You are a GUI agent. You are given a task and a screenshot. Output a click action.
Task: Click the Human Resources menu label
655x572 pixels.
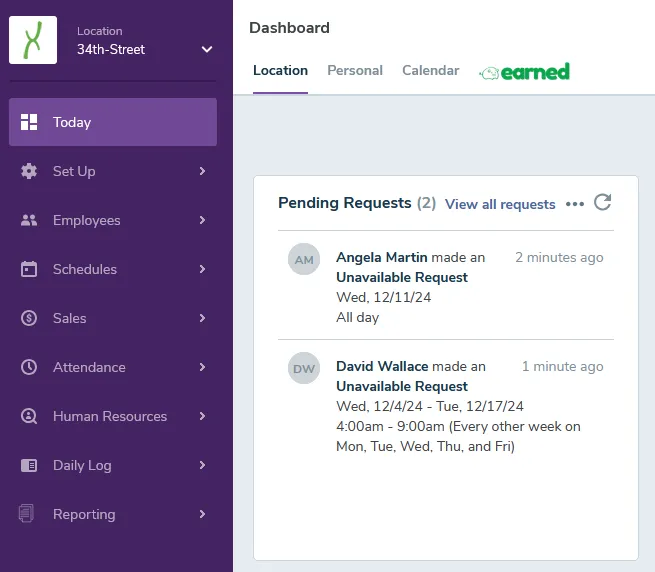(x=110, y=416)
